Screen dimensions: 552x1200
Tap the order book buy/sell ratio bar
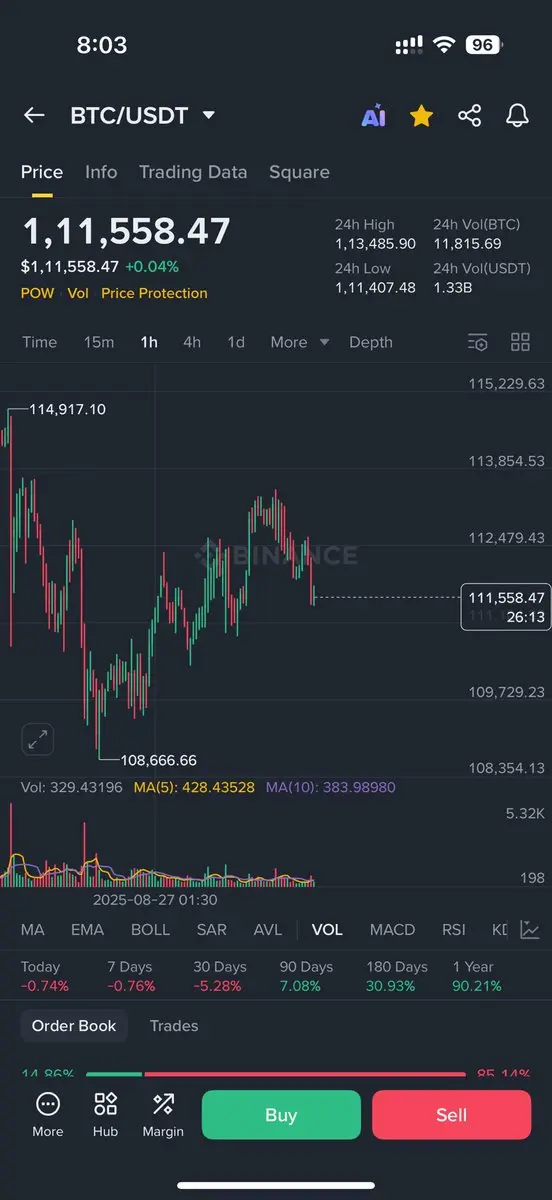tap(276, 1075)
